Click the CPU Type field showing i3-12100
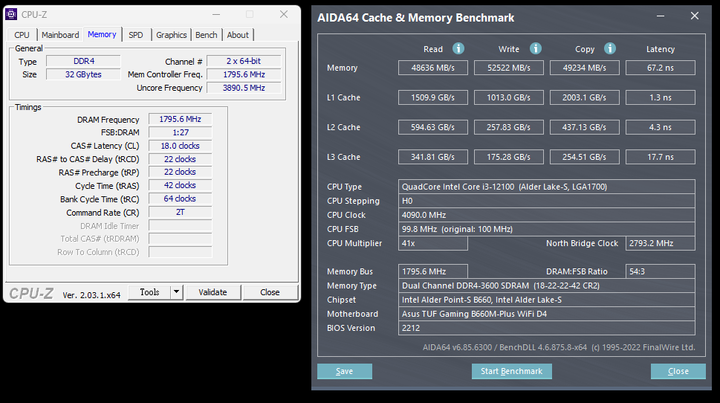The width and height of the screenshot is (720, 403). (546, 186)
